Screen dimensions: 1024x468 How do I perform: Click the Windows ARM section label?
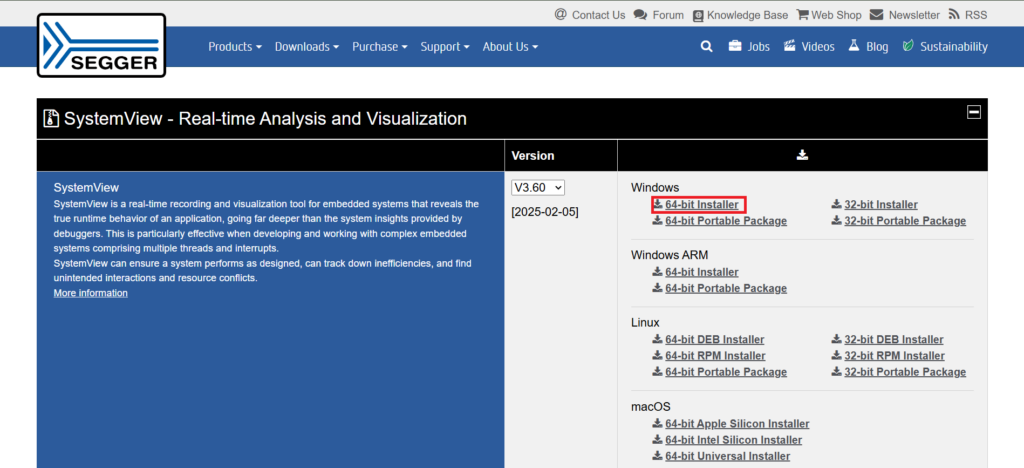(669, 255)
